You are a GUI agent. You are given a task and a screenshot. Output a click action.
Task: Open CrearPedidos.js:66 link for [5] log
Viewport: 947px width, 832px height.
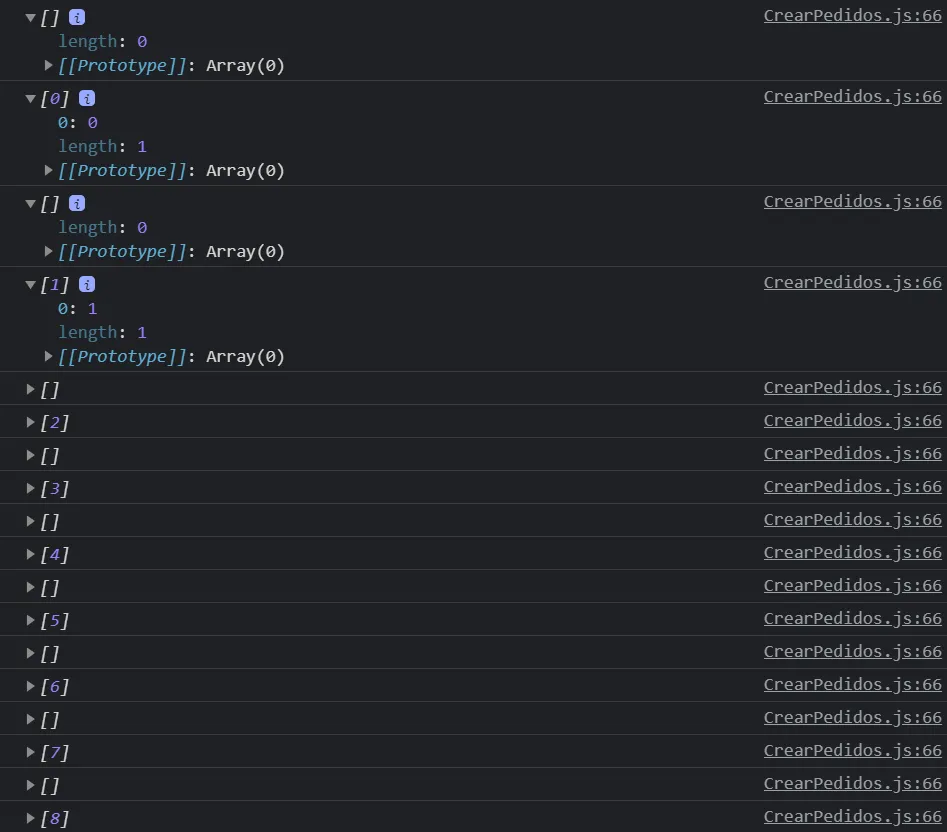(x=852, y=618)
